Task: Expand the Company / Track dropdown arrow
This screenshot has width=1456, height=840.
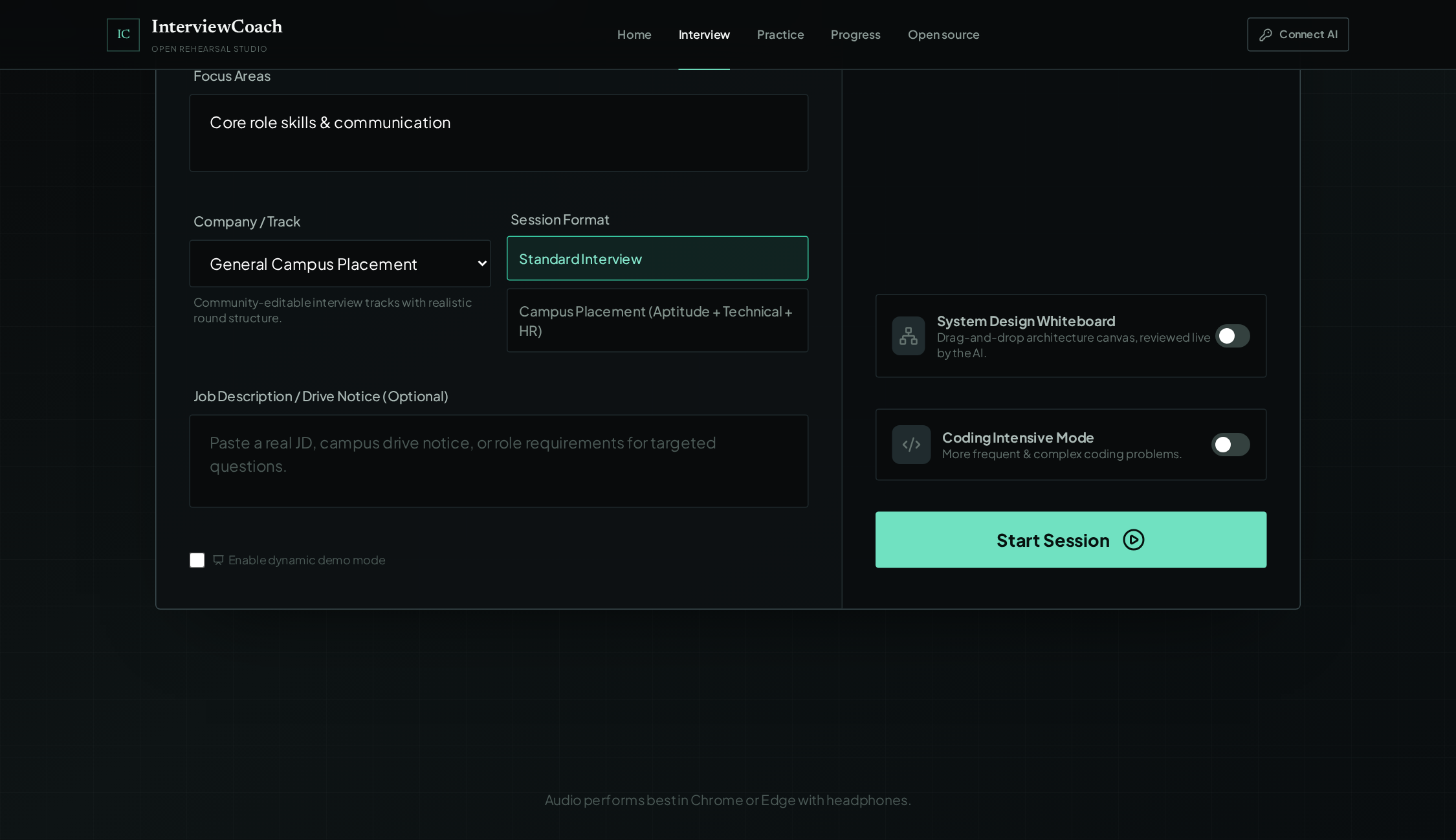Action: pyautogui.click(x=482, y=263)
